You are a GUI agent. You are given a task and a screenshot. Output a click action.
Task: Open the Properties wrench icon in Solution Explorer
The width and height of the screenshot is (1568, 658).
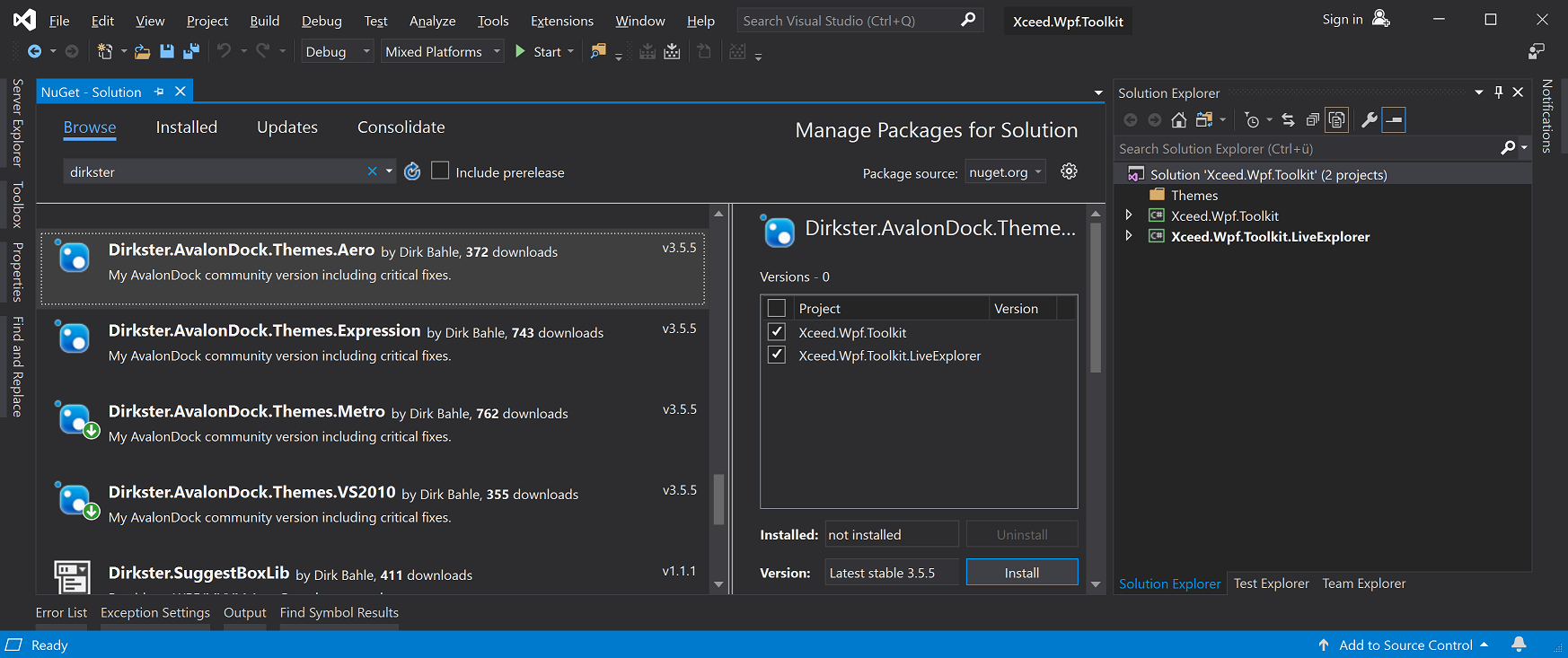click(x=1370, y=119)
